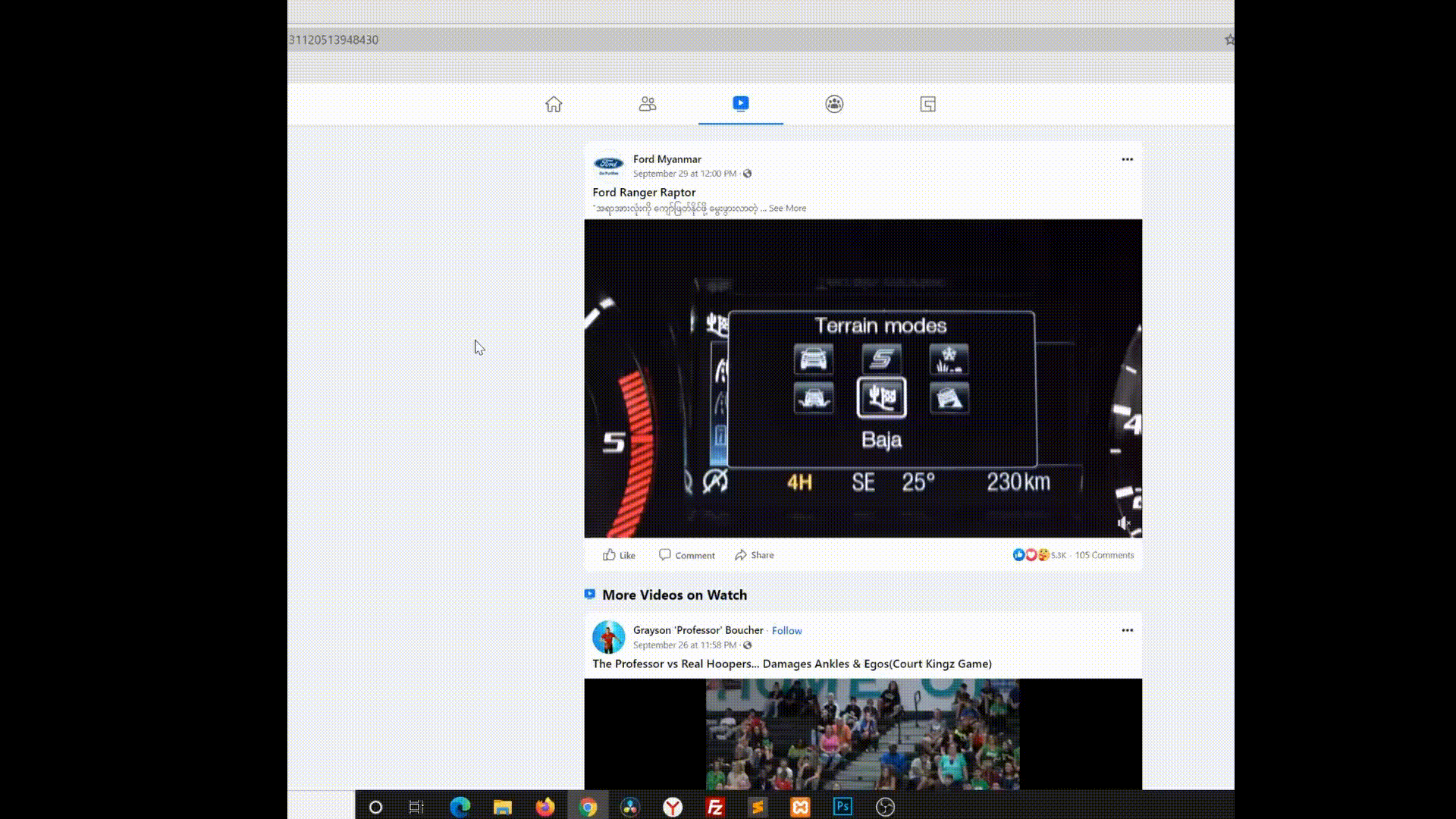Launch Microsoft Edge from taskbar
This screenshot has height=819, width=1456.
point(460,807)
